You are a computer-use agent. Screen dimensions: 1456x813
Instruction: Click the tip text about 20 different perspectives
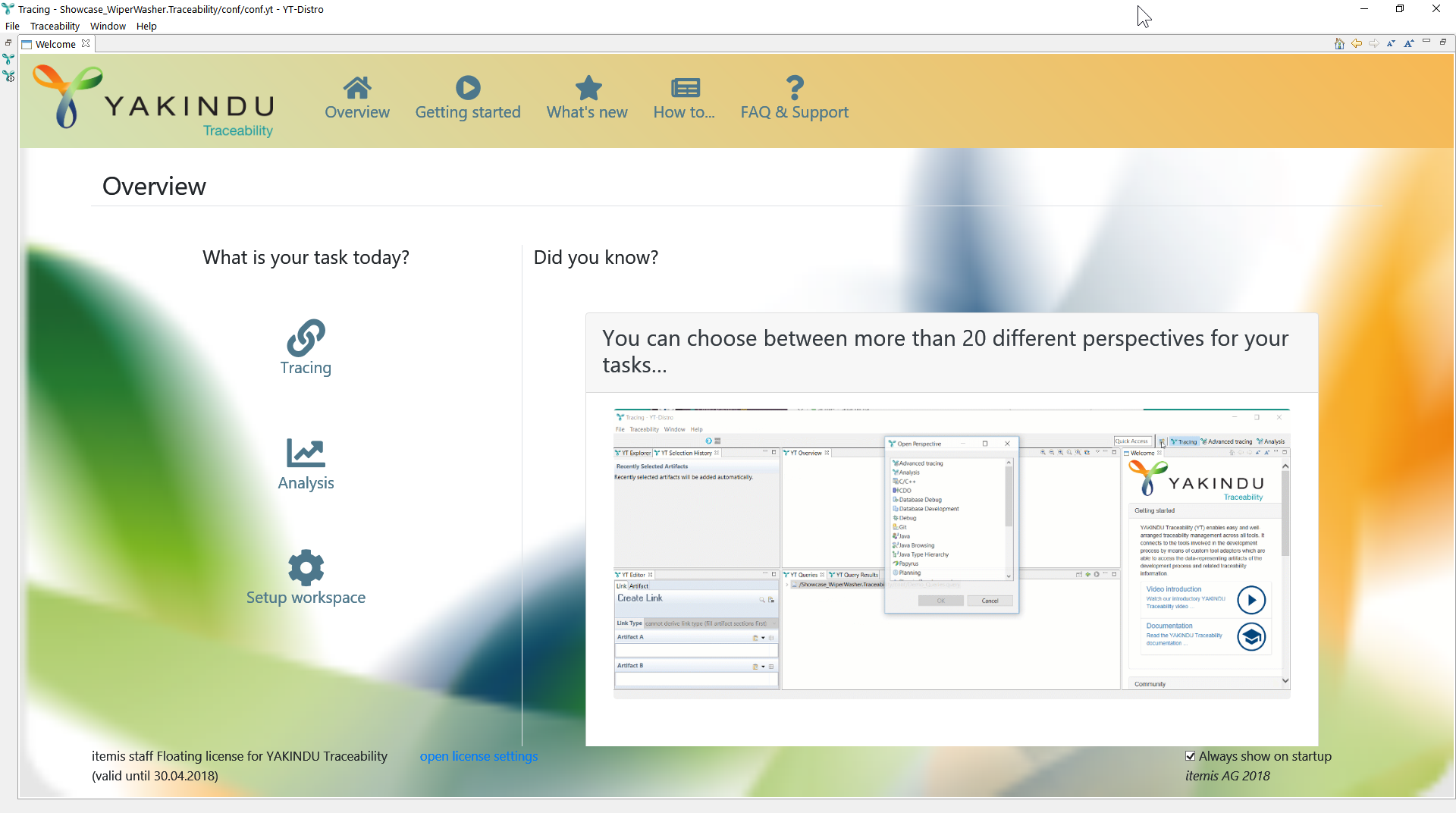[946, 351]
